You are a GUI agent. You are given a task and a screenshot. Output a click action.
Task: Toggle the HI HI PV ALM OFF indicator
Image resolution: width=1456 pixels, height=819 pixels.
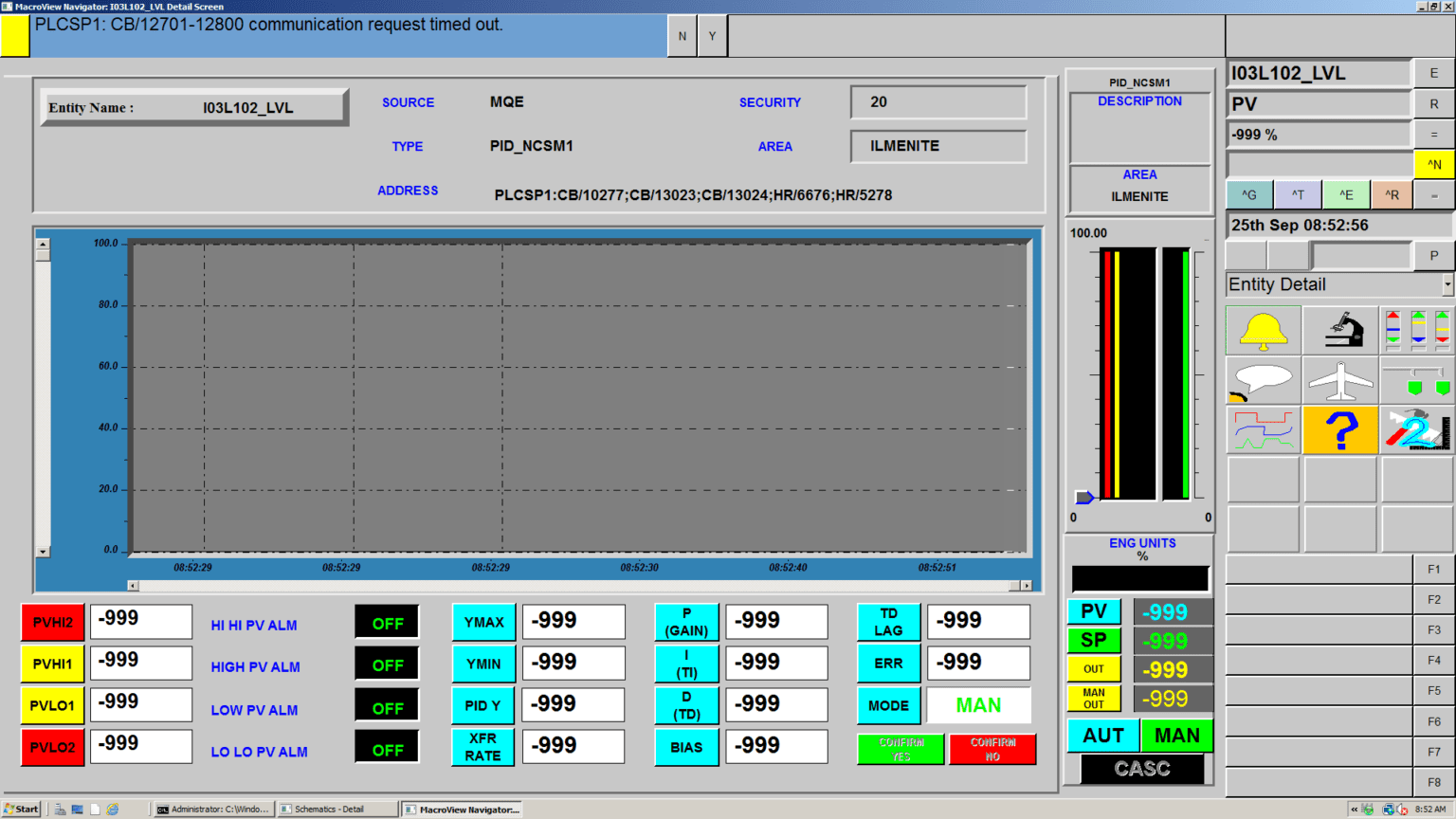387,621
